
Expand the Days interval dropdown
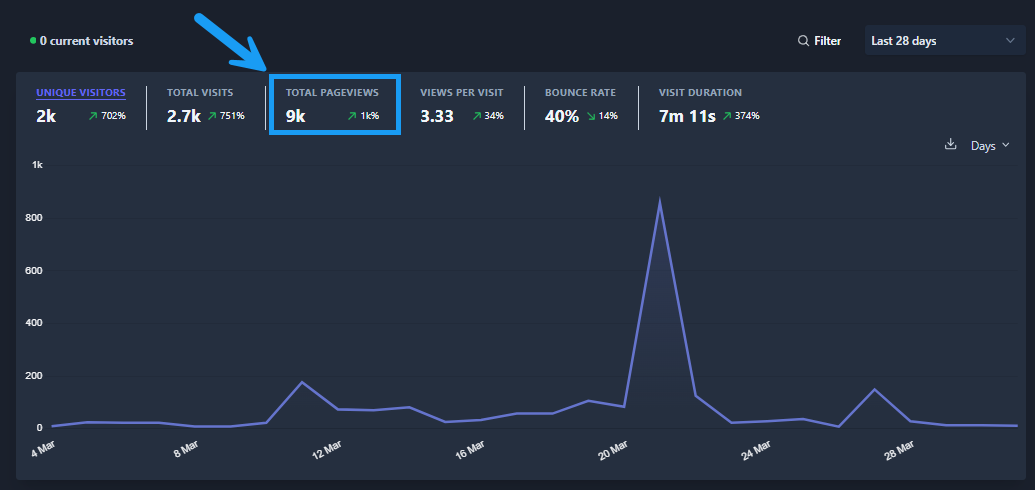[x=989, y=146]
